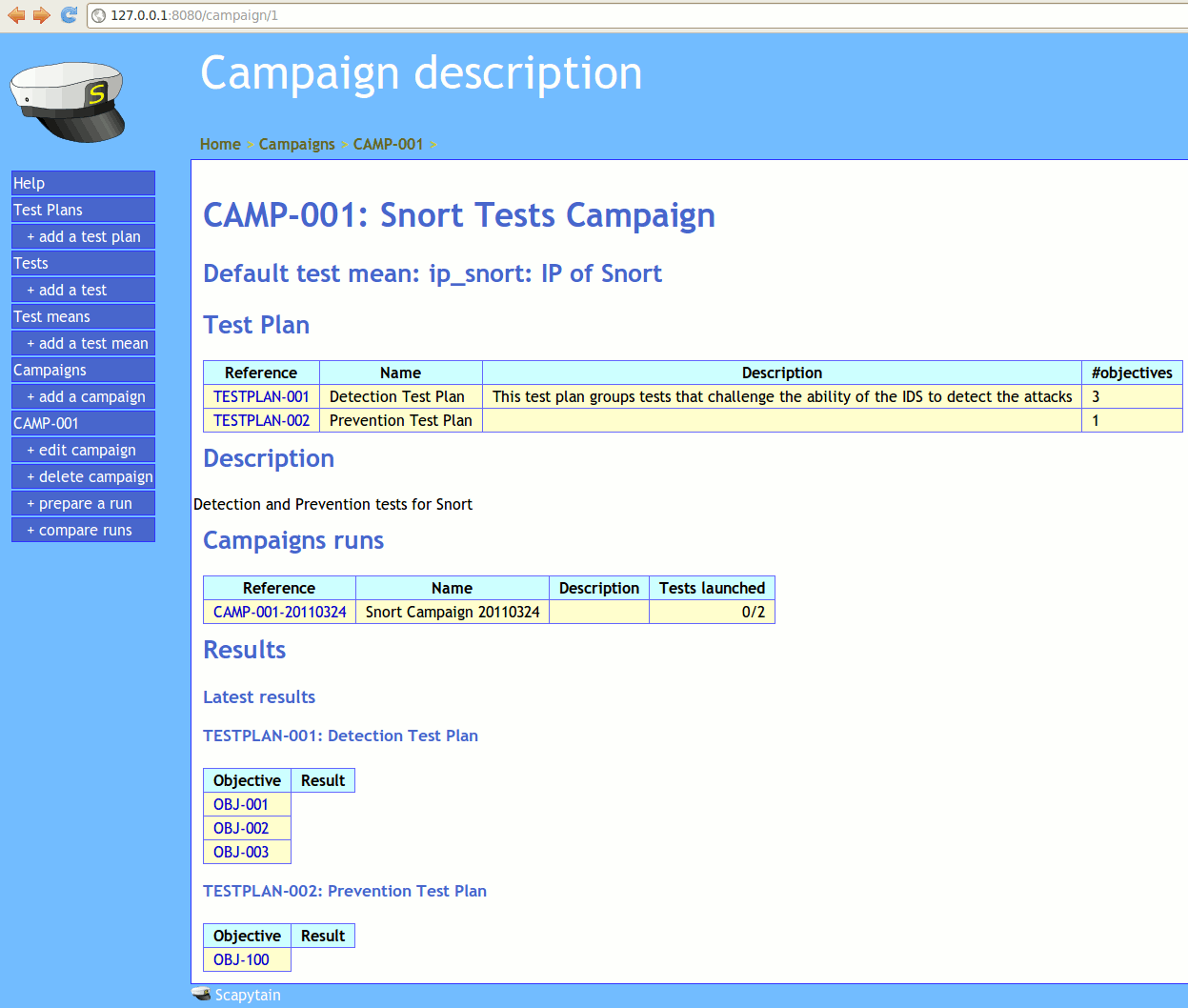Open the TESTPLAN-001 reference link
1188x1008 pixels.
[261, 396]
